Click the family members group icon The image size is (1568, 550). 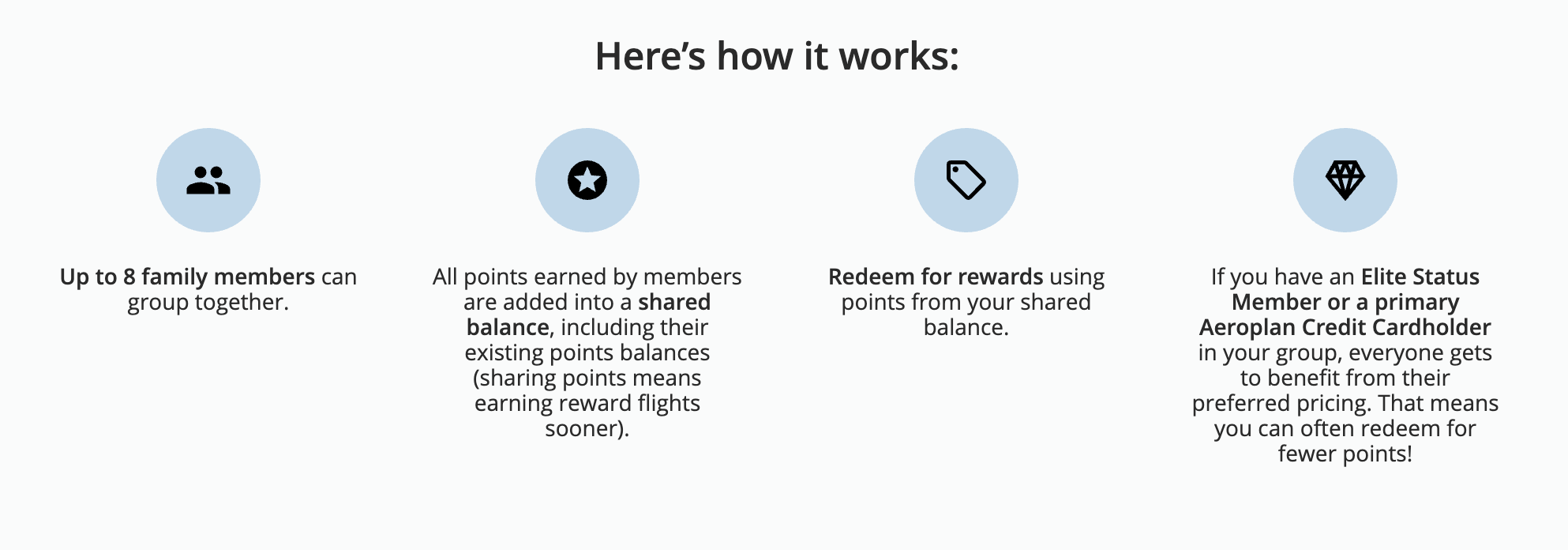click(208, 180)
